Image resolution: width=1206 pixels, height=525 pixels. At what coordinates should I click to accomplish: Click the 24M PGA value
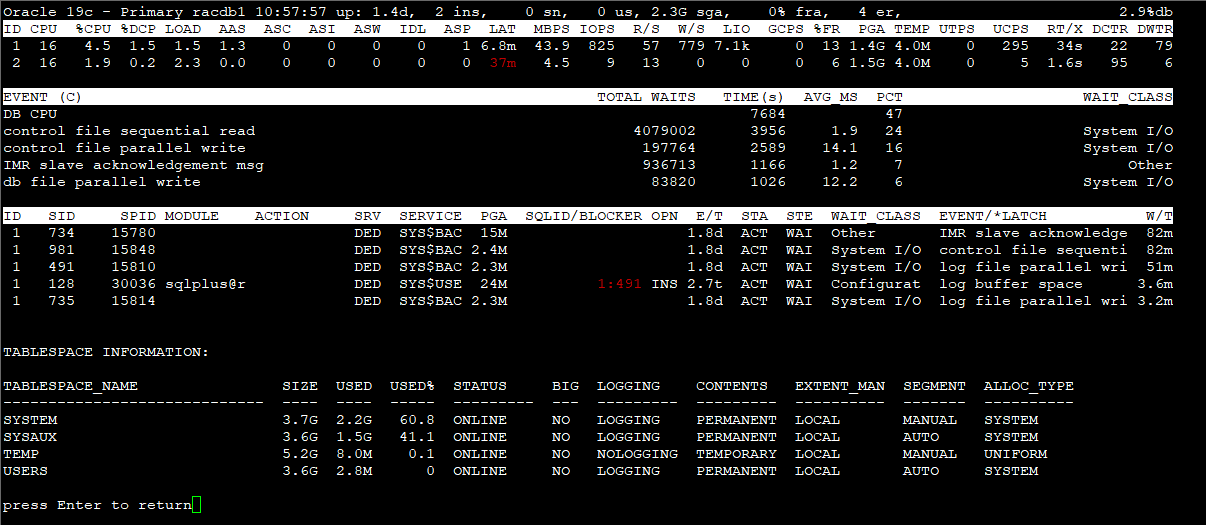[493, 284]
